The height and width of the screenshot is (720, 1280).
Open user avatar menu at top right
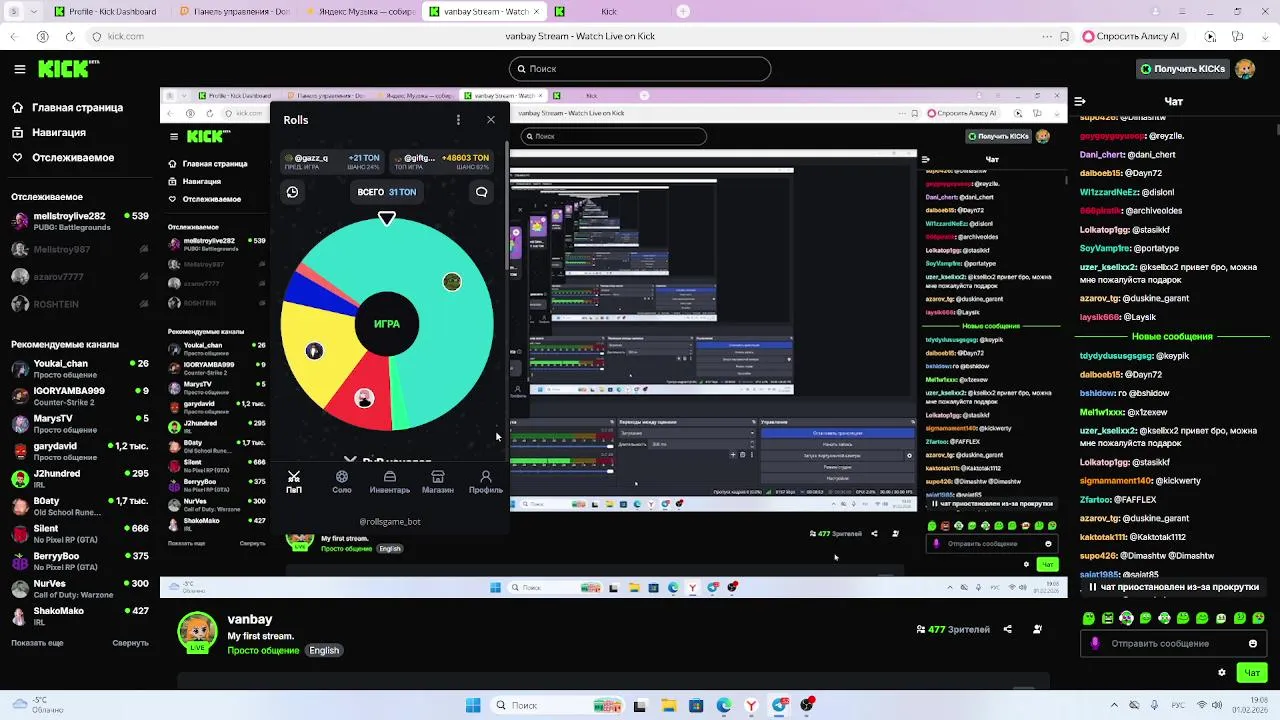1245,69
